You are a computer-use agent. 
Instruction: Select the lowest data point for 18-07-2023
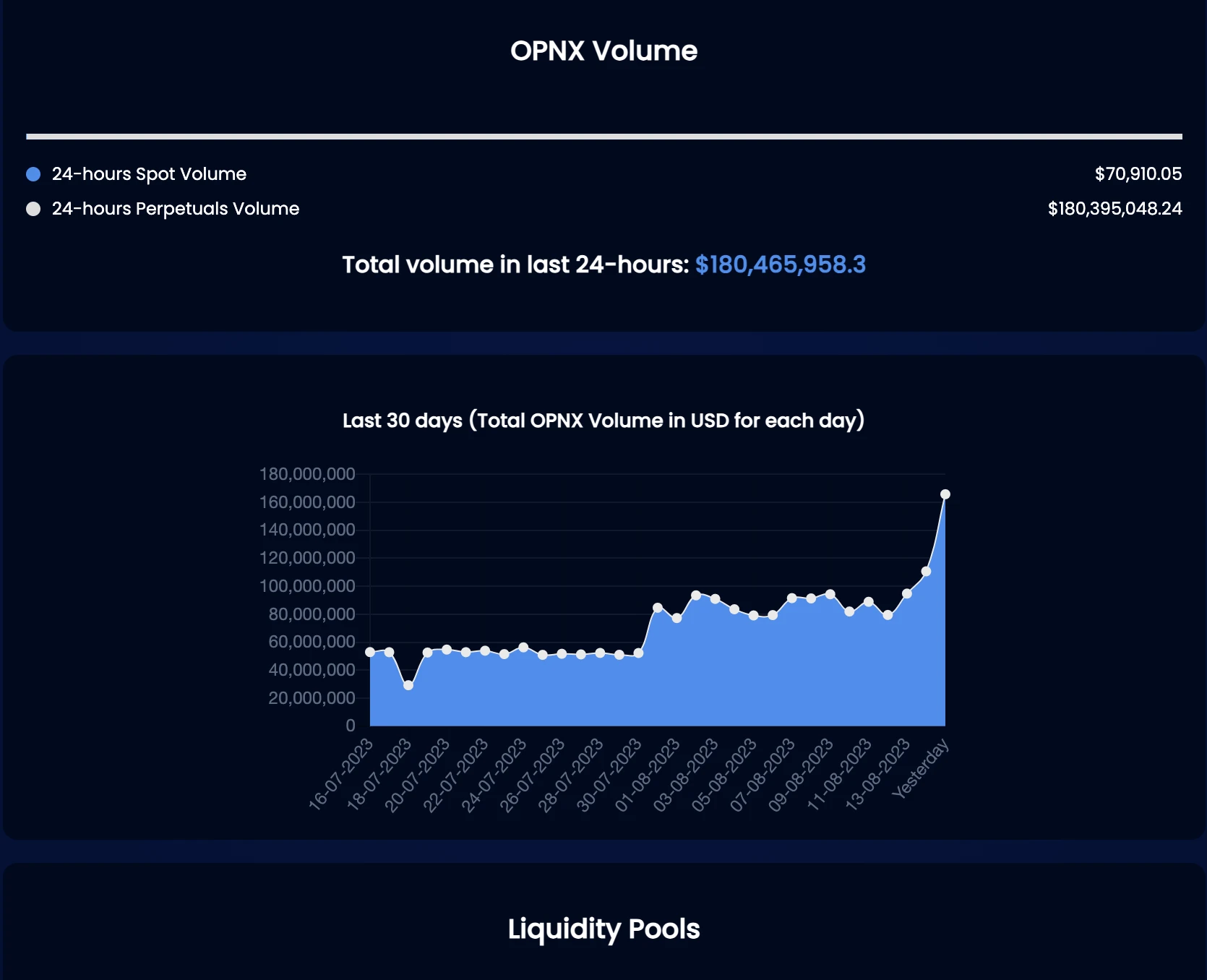pos(408,685)
